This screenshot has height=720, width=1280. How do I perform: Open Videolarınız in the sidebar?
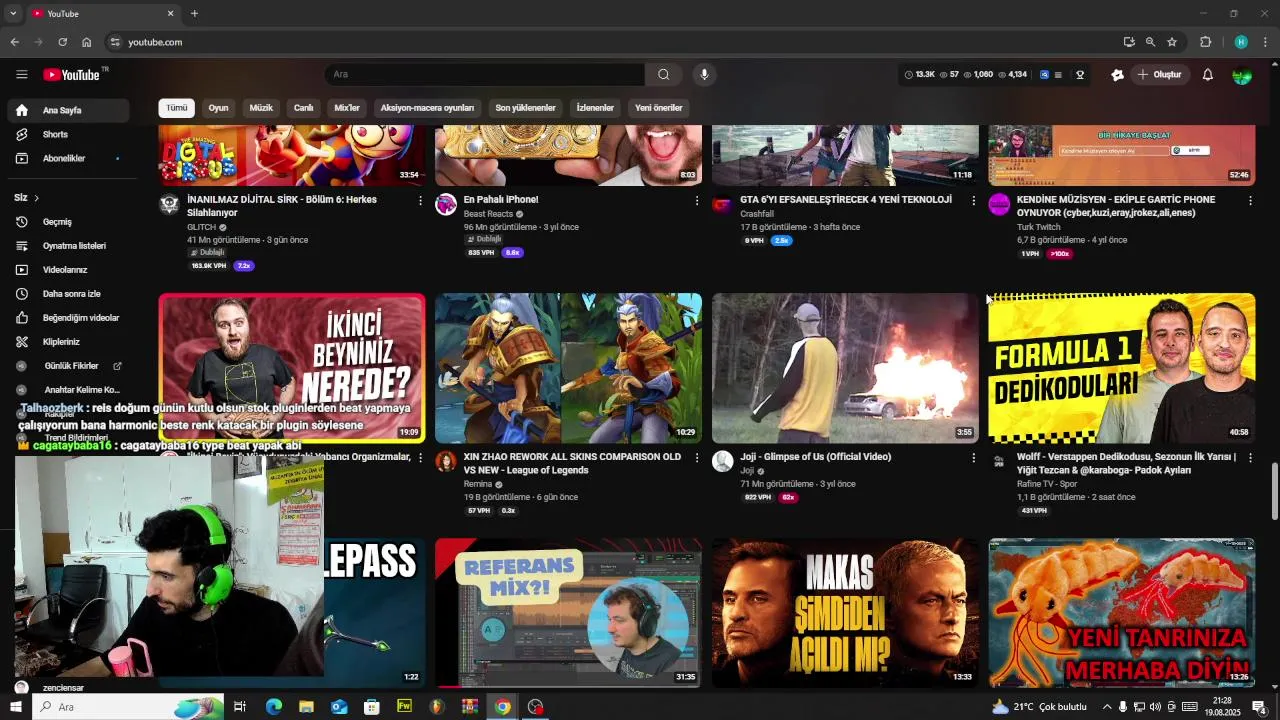68,270
